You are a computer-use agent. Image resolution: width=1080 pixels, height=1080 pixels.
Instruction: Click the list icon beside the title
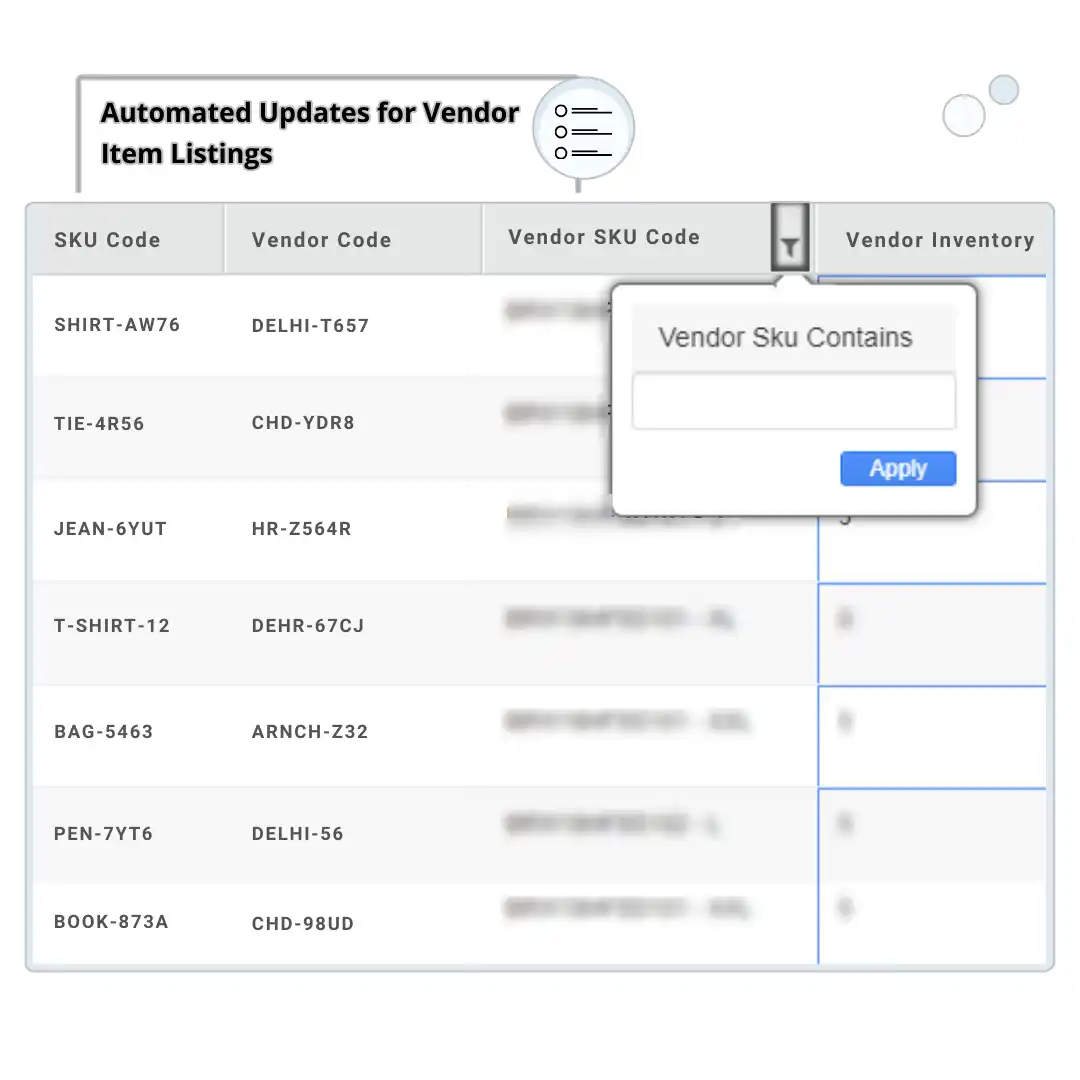pyautogui.click(x=584, y=131)
